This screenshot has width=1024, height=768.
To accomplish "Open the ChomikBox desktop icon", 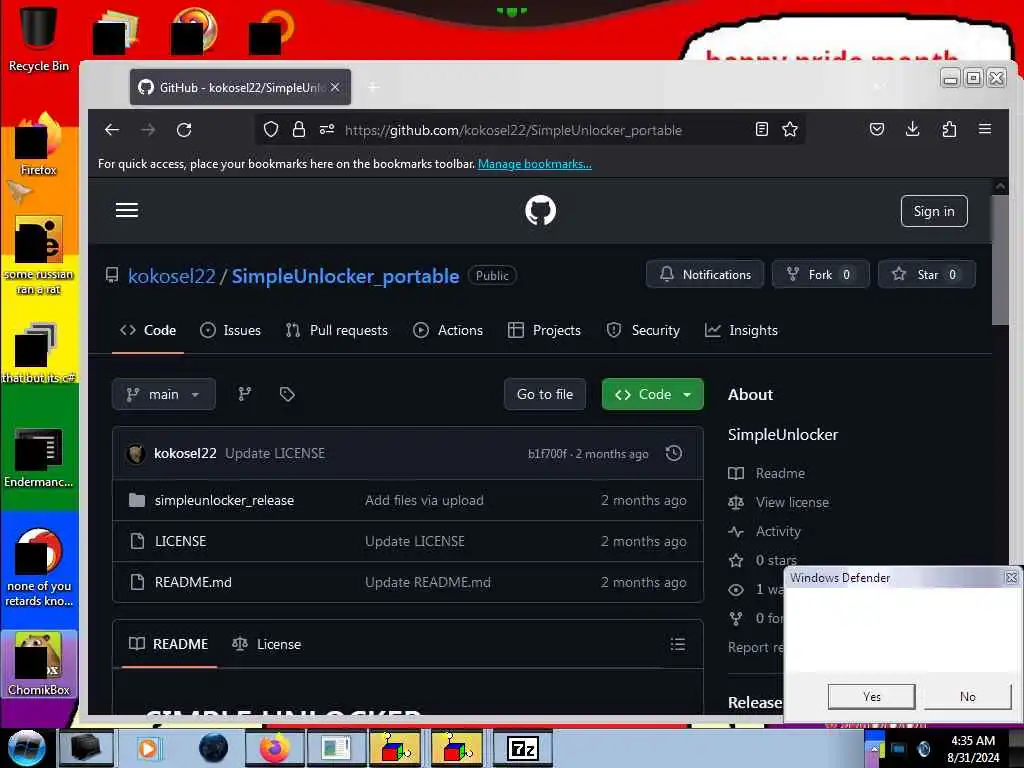I will tap(38, 664).
